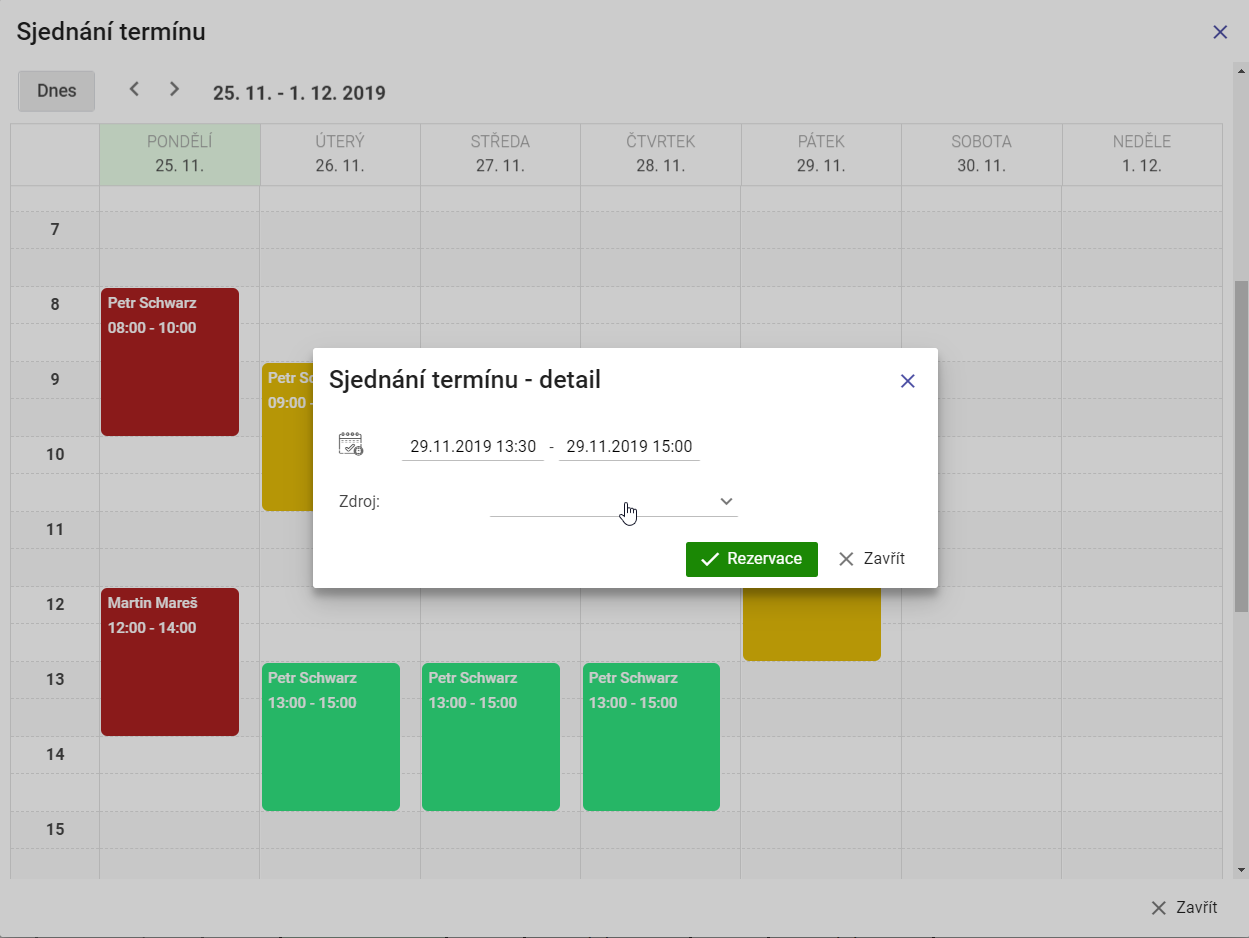
Task: Open Wednesday's green Petr Schwarz 13:00 event
Action: point(490,737)
